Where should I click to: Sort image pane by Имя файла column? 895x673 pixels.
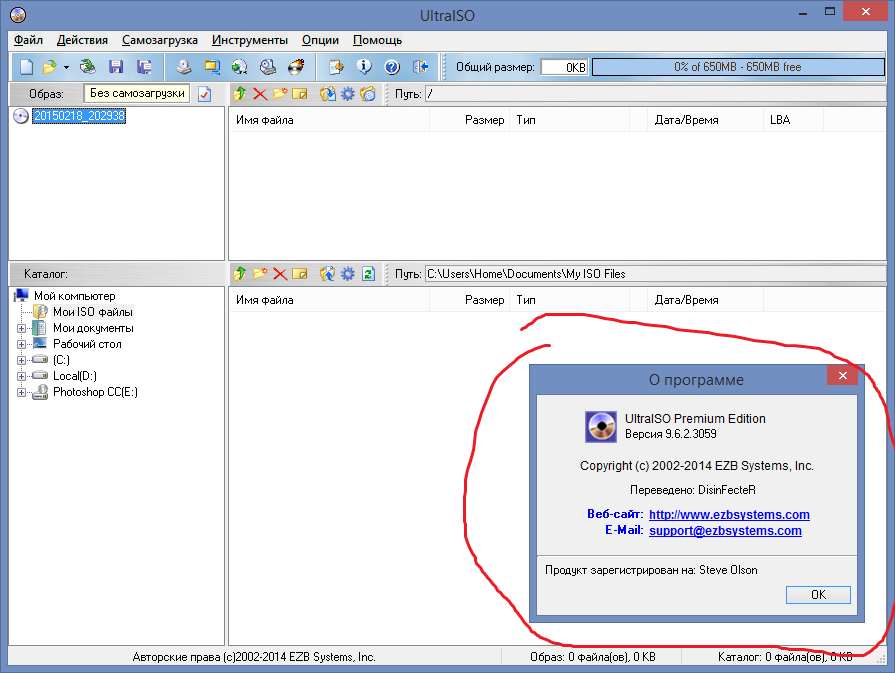pyautogui.click(x=329, y=120)
